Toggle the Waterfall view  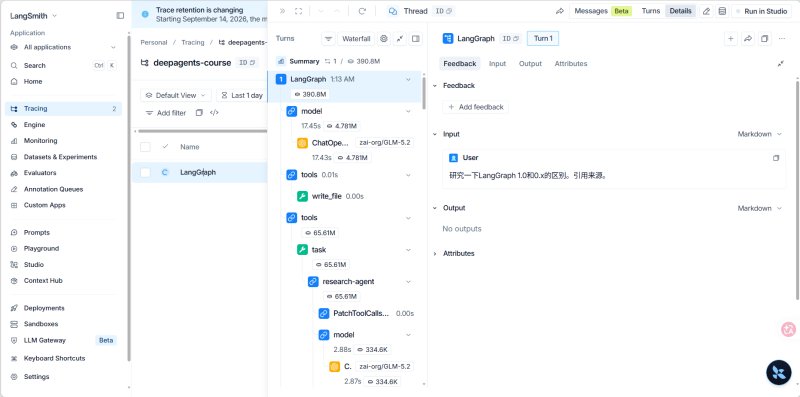click(x=356, y=39)
